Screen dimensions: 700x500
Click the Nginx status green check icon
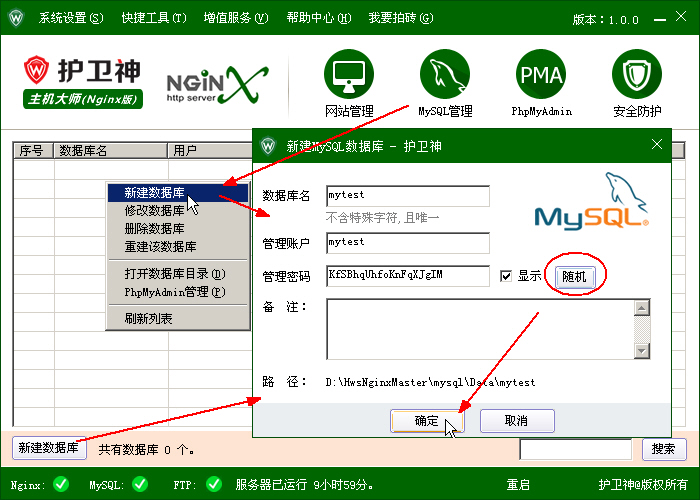coord(61,485)
